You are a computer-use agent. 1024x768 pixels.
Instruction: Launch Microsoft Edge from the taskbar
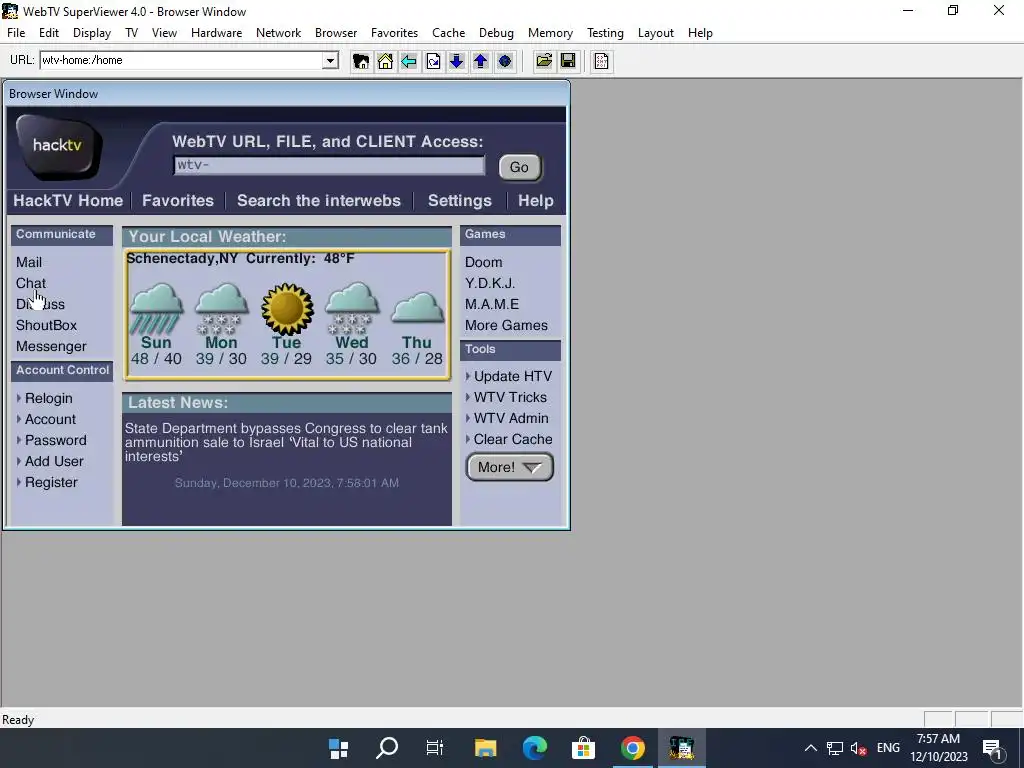click(x=534, y=748)
